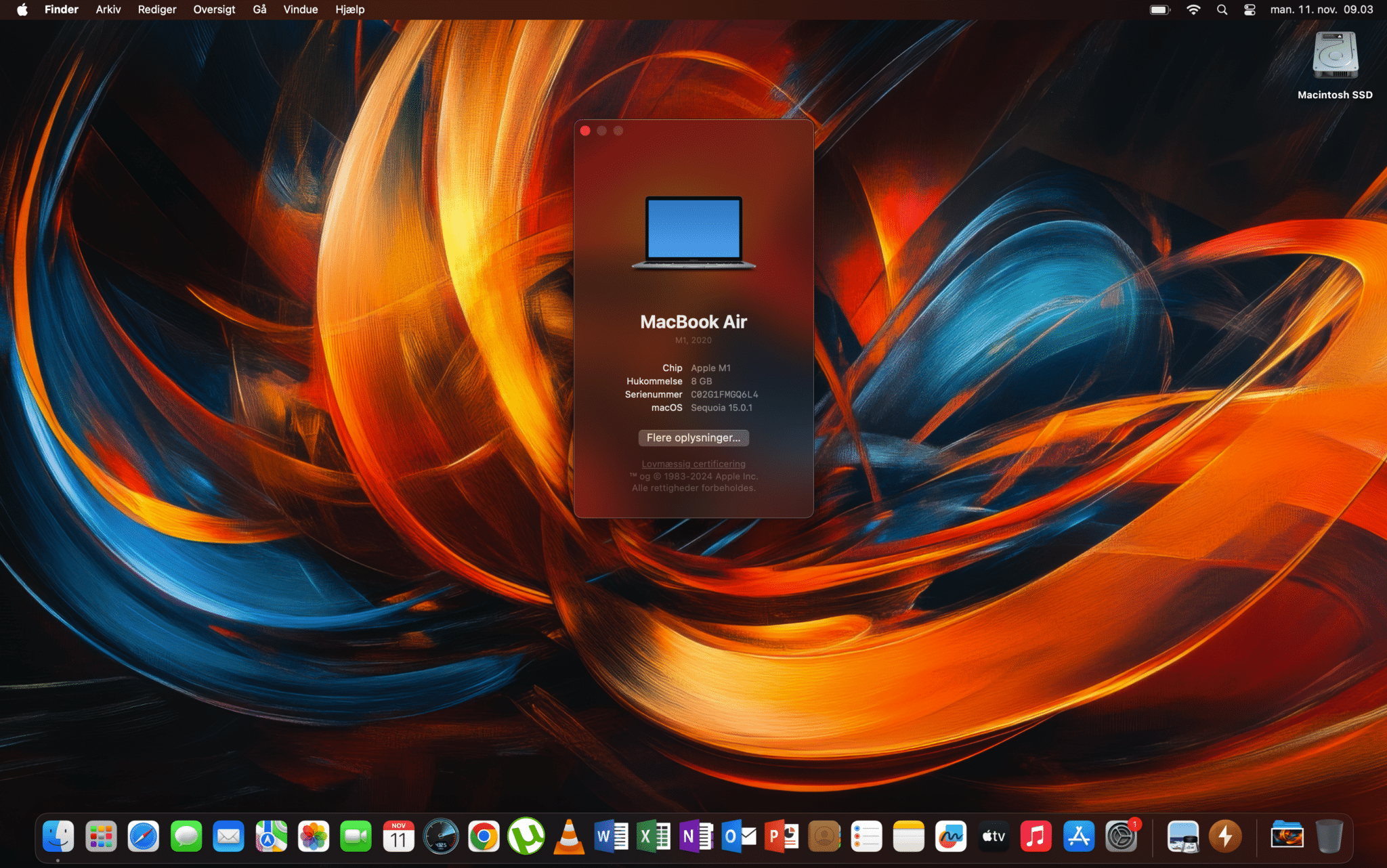
Task: Open Microsoft Excel from the Dock
Action: 654,838
